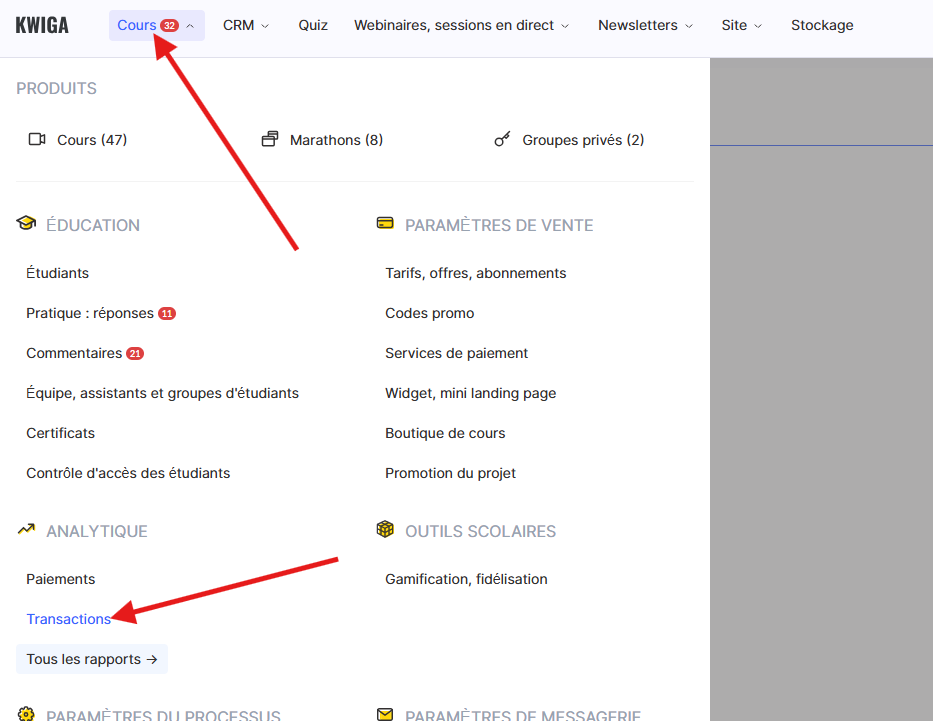
Task: Click the Éducation graduation cap icon
Action: pos(26,223)
